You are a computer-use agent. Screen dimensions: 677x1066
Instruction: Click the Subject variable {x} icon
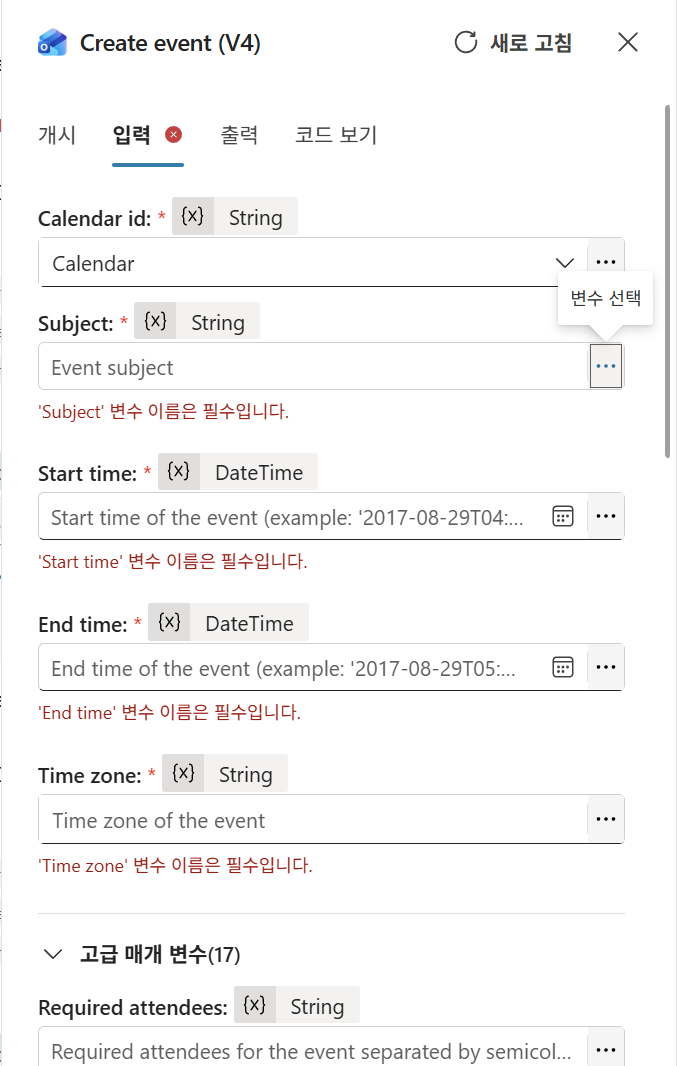click(155, 321)
